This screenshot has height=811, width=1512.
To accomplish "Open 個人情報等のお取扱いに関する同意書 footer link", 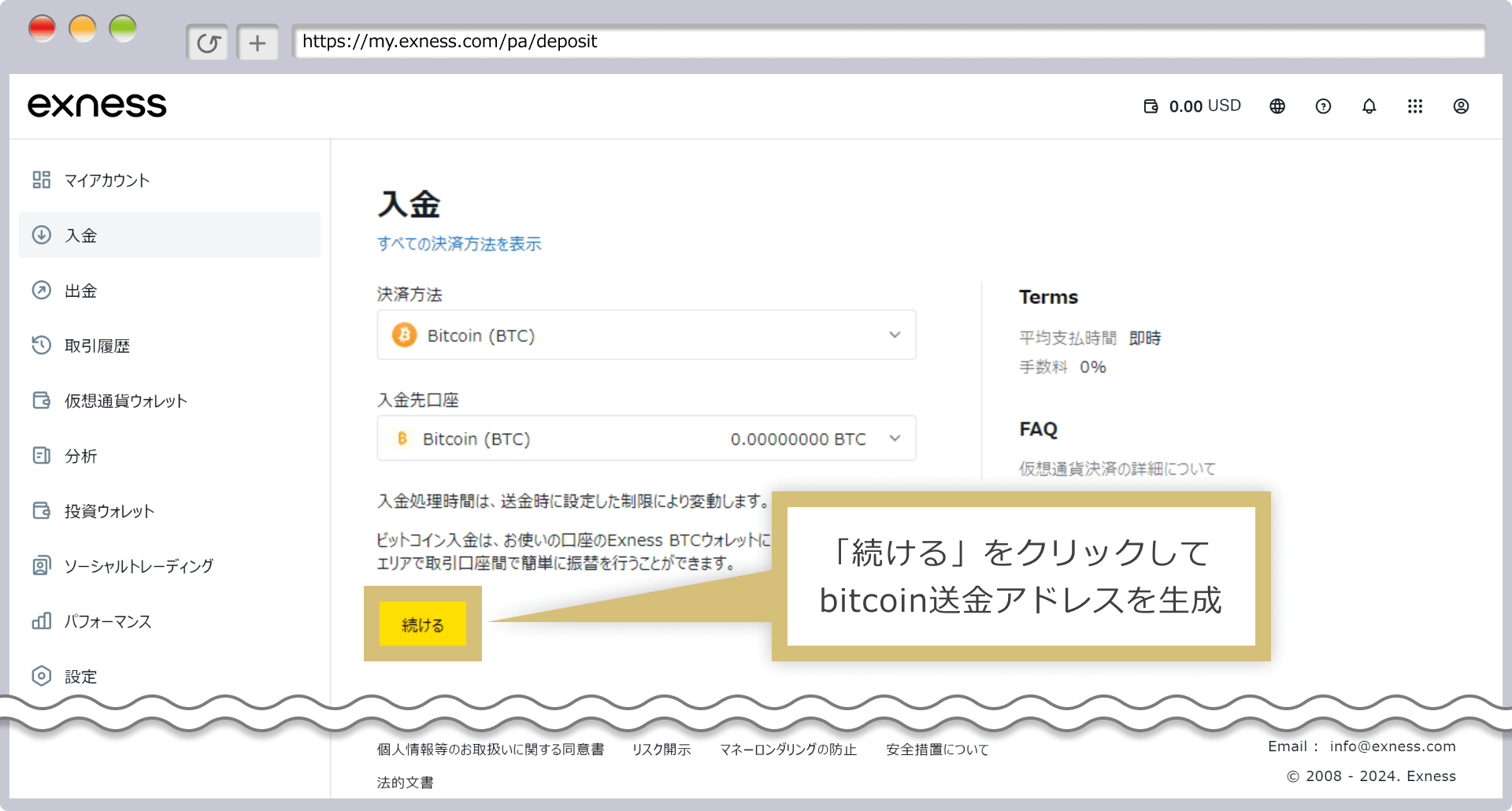I will coord(491,749).
